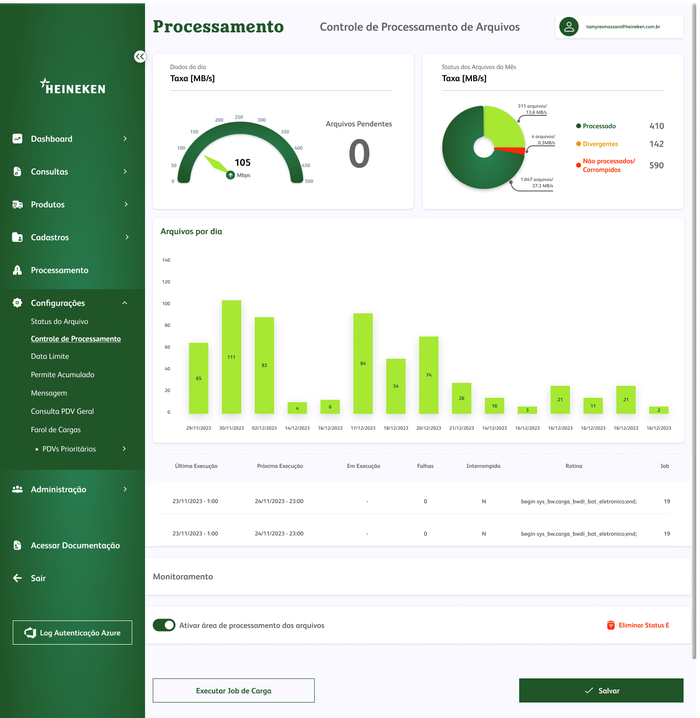
Task: Expand the Administração menu chevron
Action: click(x=125, y=489)
